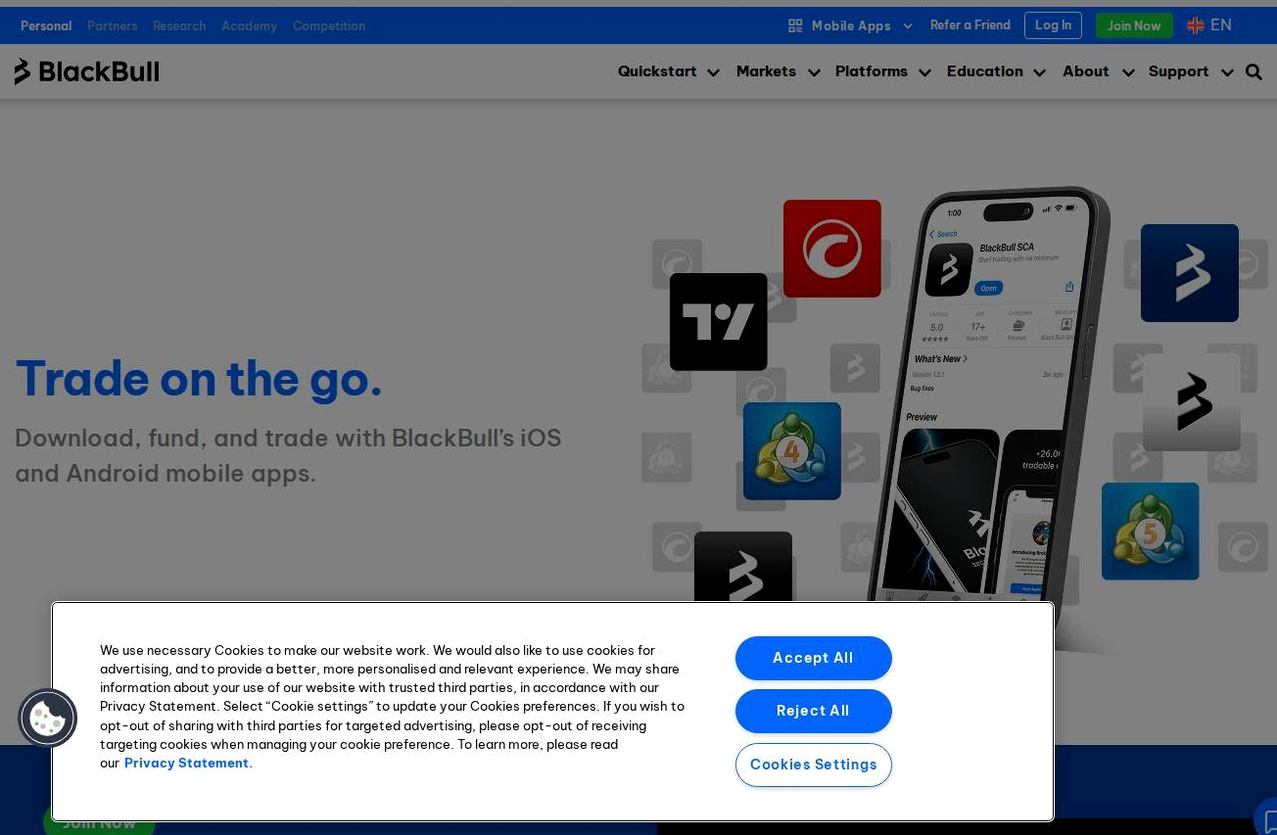Select the Personal tab
The height and width of the screenshot is (835, 1277).
coord(46,26)
